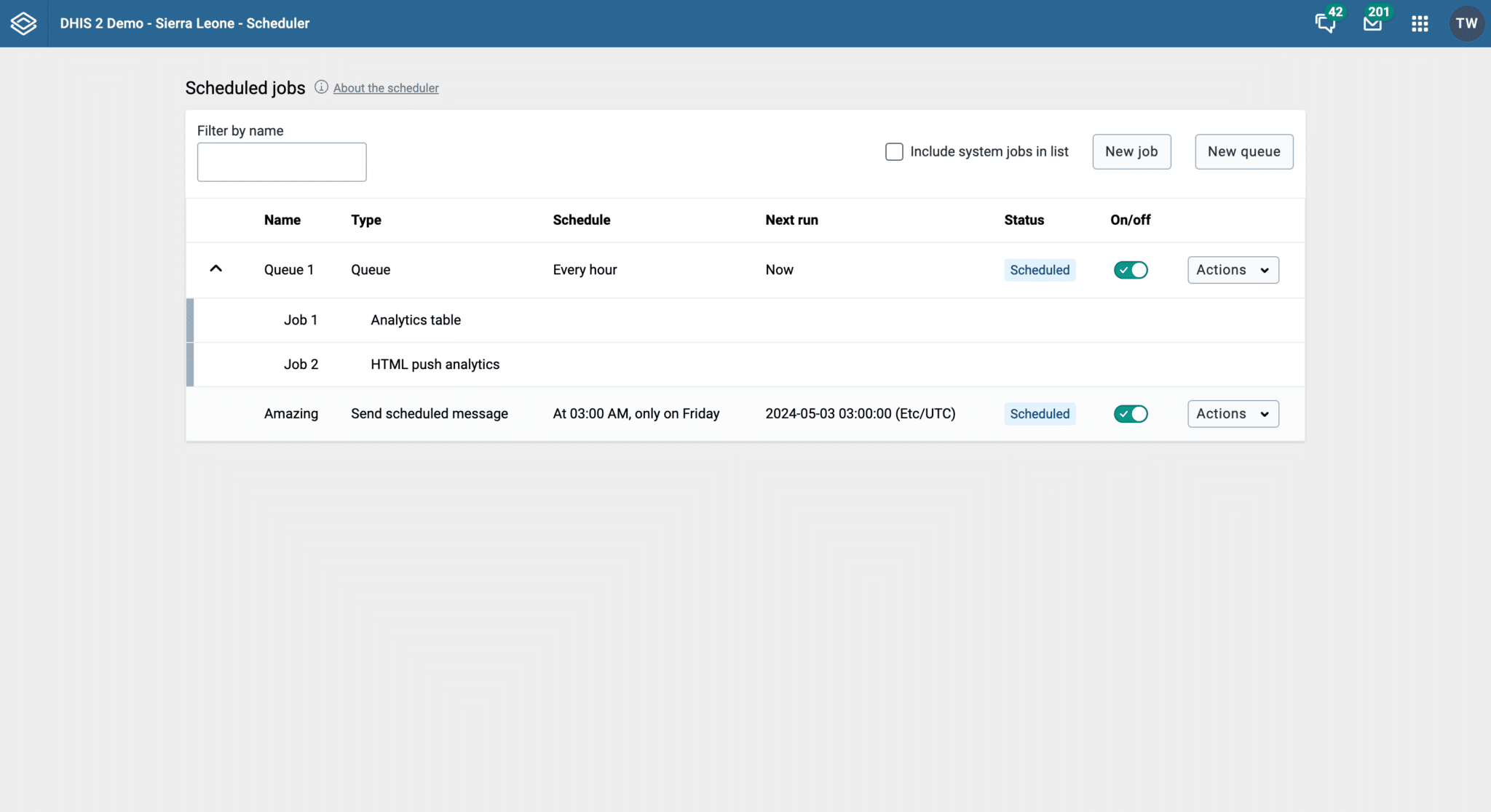
Task: Open Actions dropdown for Queue 1
Action: [x=1233, y=270]
